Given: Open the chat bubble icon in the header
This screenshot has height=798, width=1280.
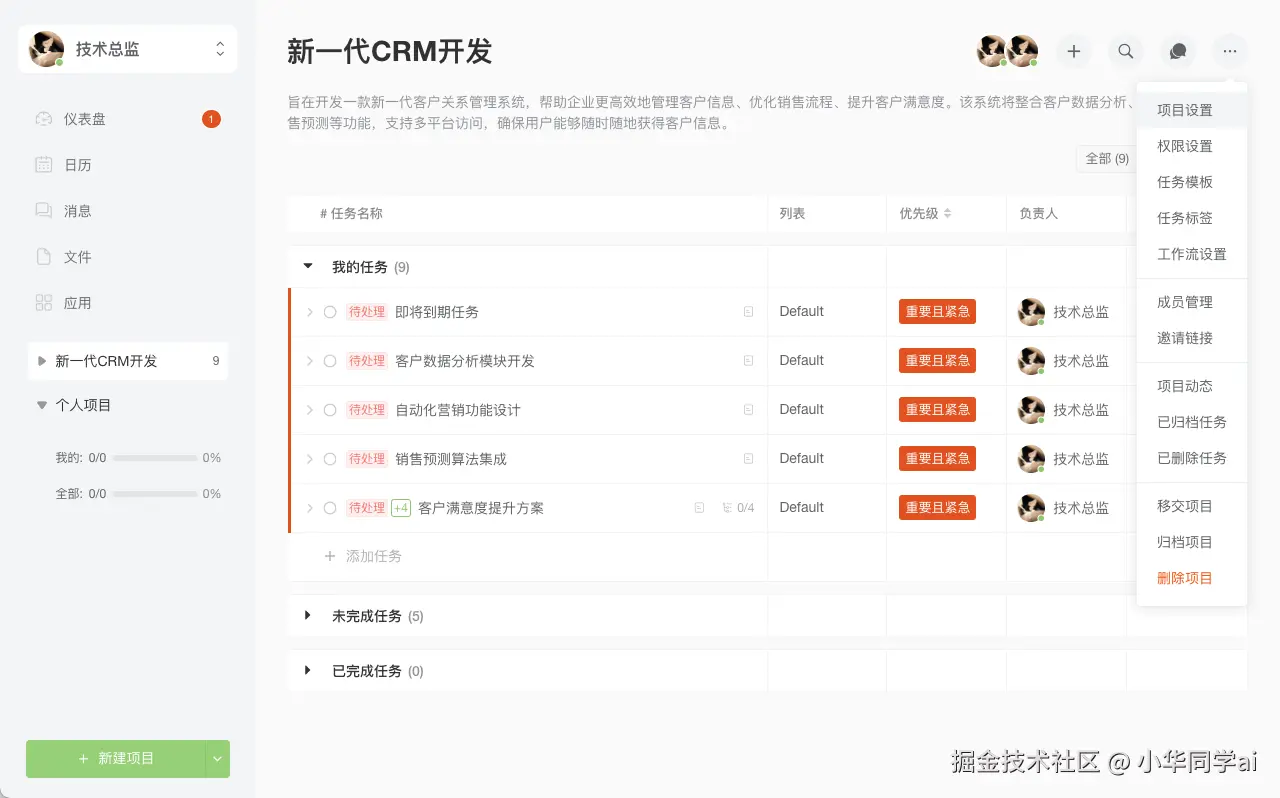Looking at the screenshot, I should tap(1178, 51).
